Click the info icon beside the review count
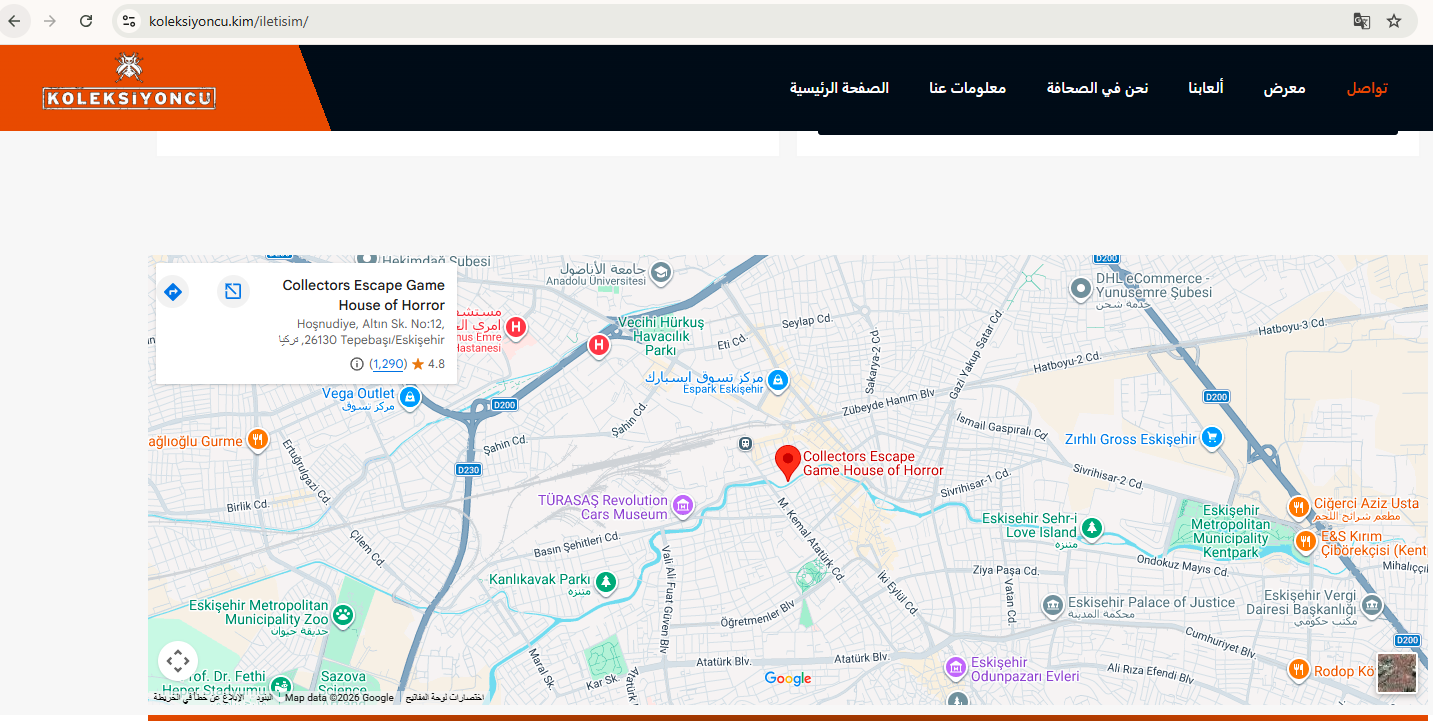 (357, 364)
